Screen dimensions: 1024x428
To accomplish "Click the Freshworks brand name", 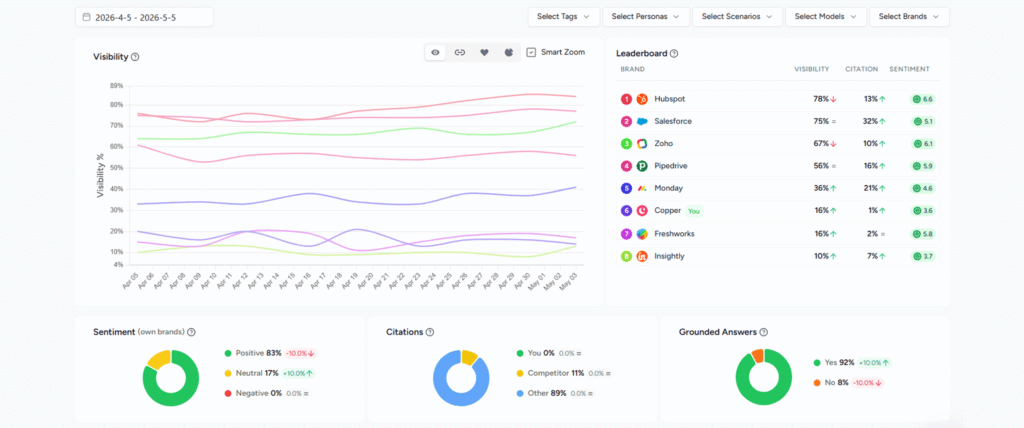I will (x=674, y=234).
